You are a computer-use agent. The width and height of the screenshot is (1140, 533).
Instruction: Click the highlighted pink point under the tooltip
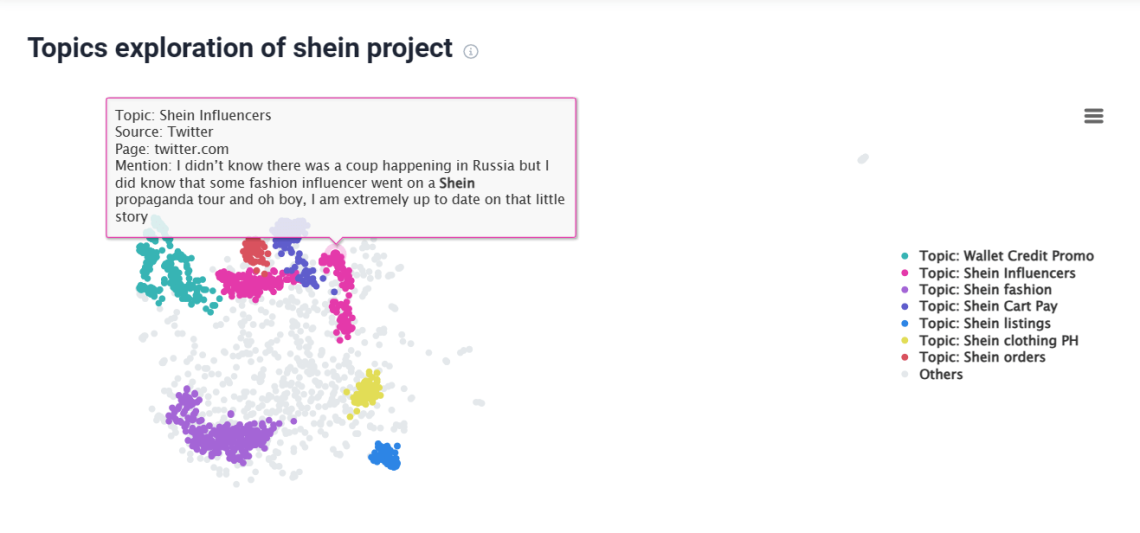tap(335, 254)
